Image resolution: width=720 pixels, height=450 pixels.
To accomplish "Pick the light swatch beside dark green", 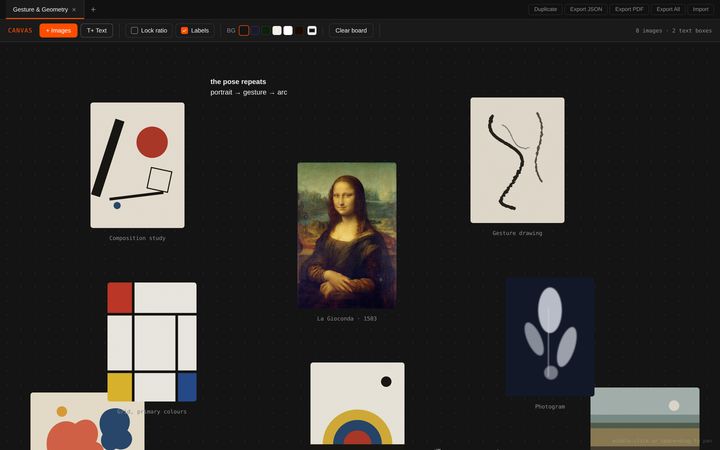I will [x=277, y=31].
